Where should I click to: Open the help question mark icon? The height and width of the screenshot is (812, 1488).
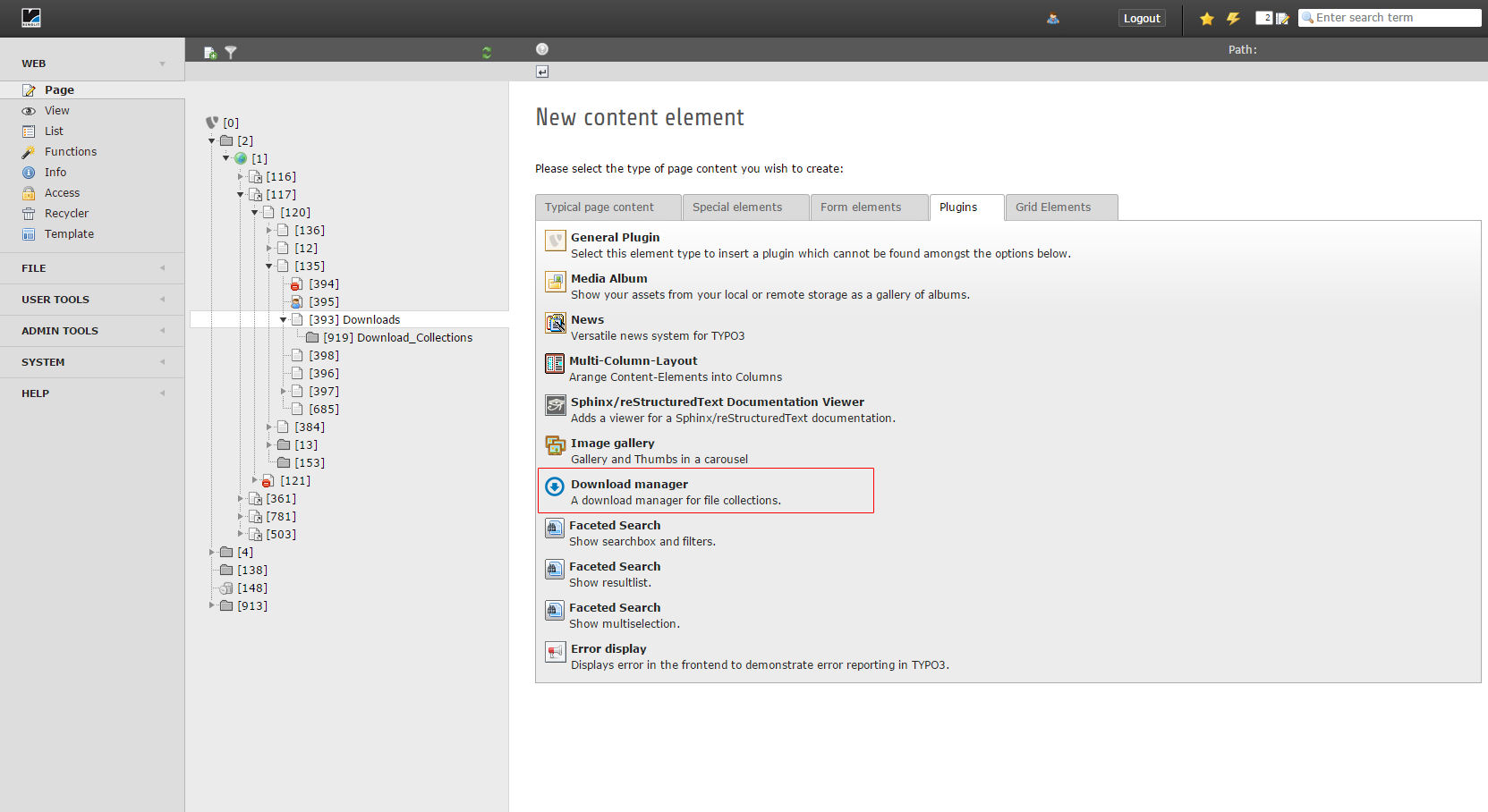tap(542, 49)
